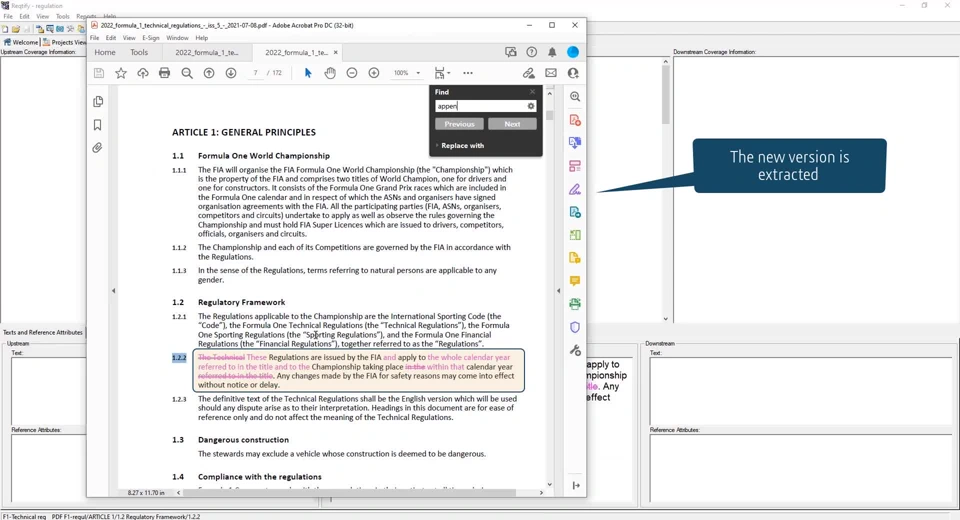Open the Projects View tab in Reqtify
960x520 pixels.
(x=65, y=42)
